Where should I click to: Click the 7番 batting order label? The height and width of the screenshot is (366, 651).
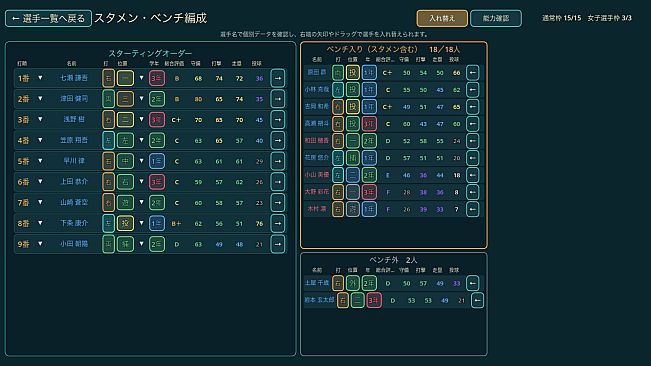coord(23,203)
